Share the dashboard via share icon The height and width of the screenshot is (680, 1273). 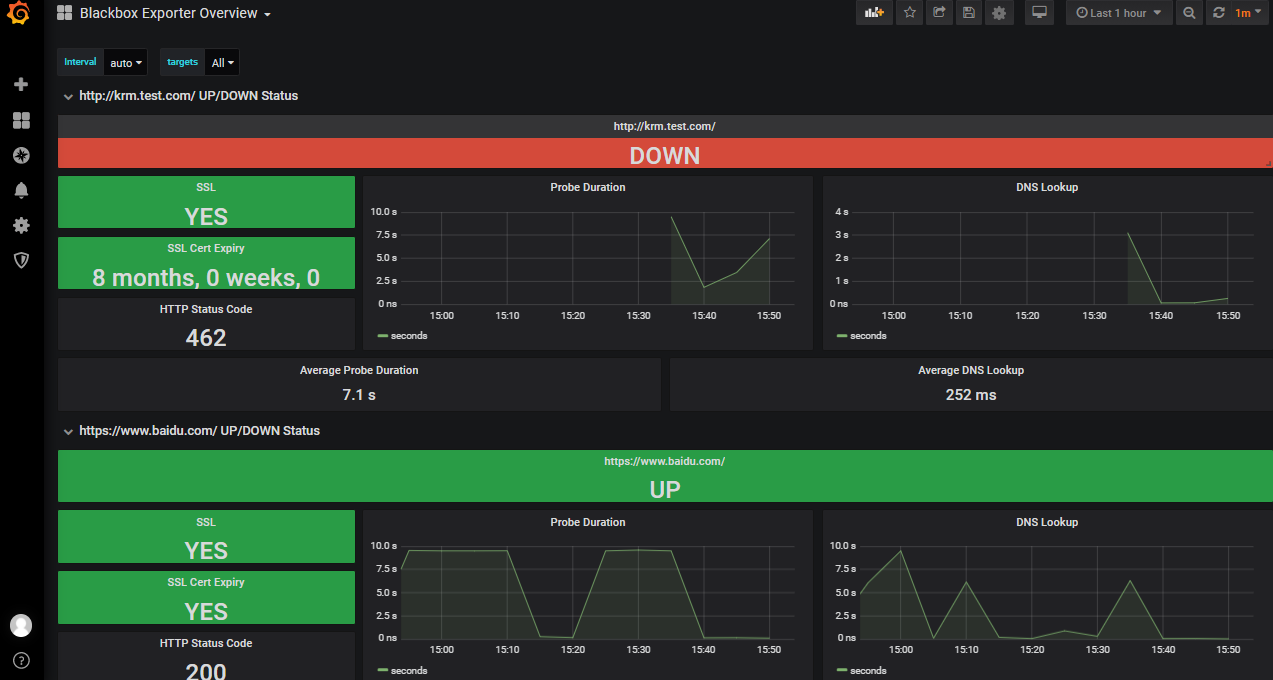click(939, 13)
